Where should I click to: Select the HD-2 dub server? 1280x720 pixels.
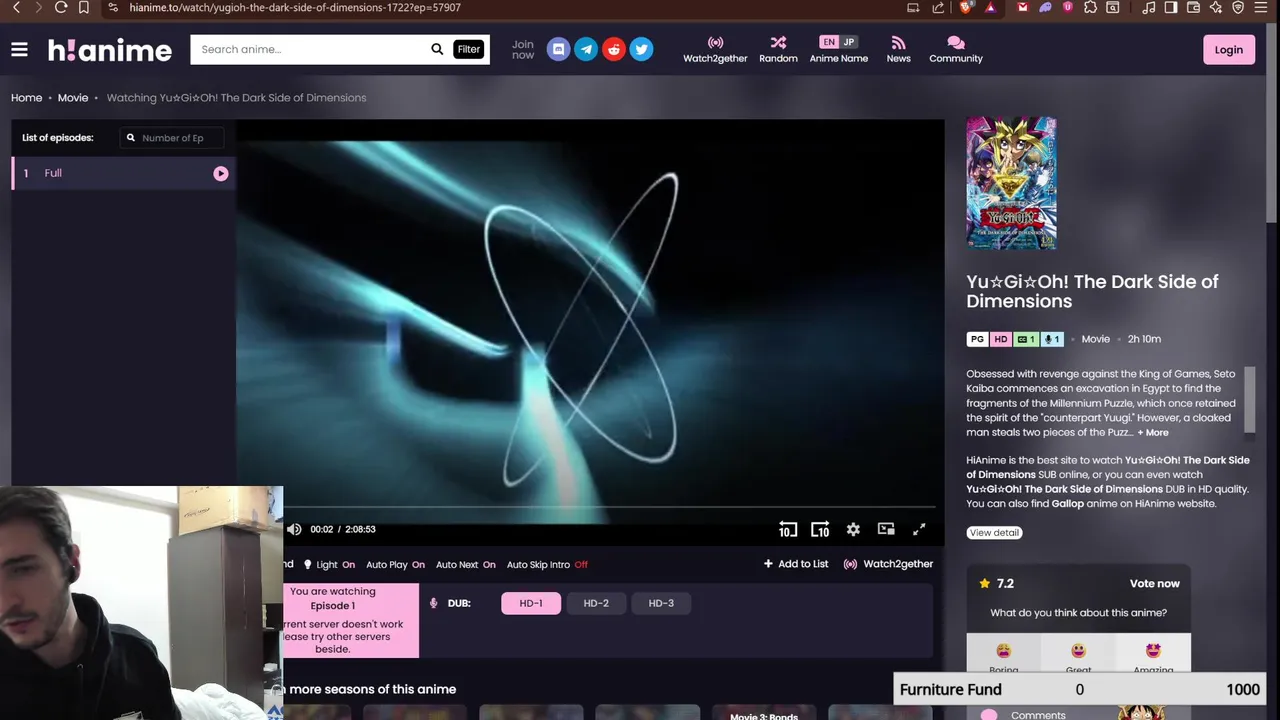click(596, 603)
